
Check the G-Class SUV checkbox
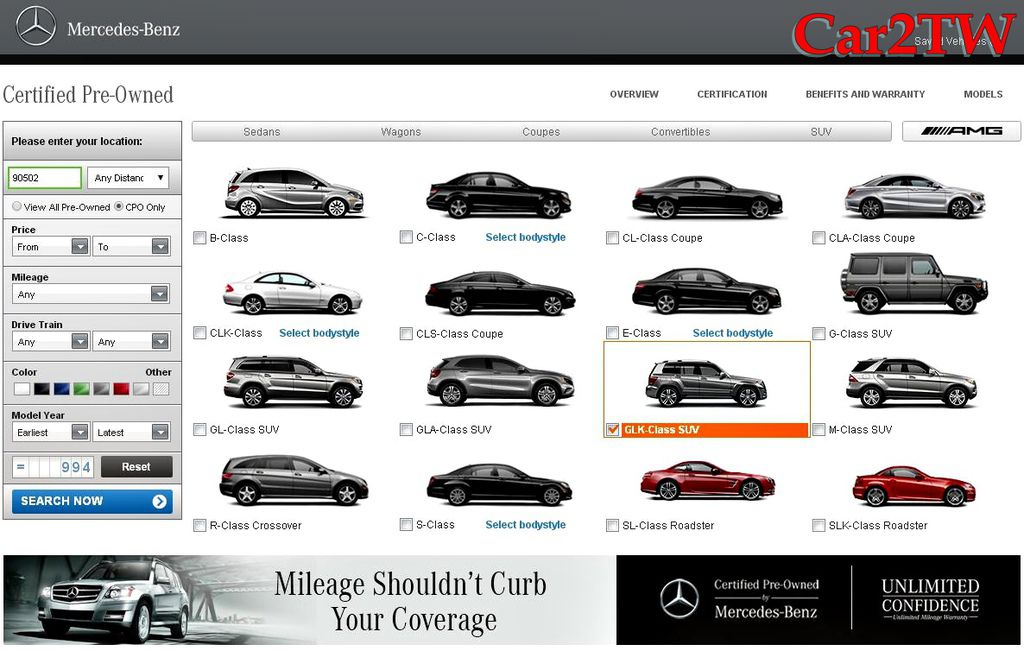pyautogui.click(x=818, y=334)
